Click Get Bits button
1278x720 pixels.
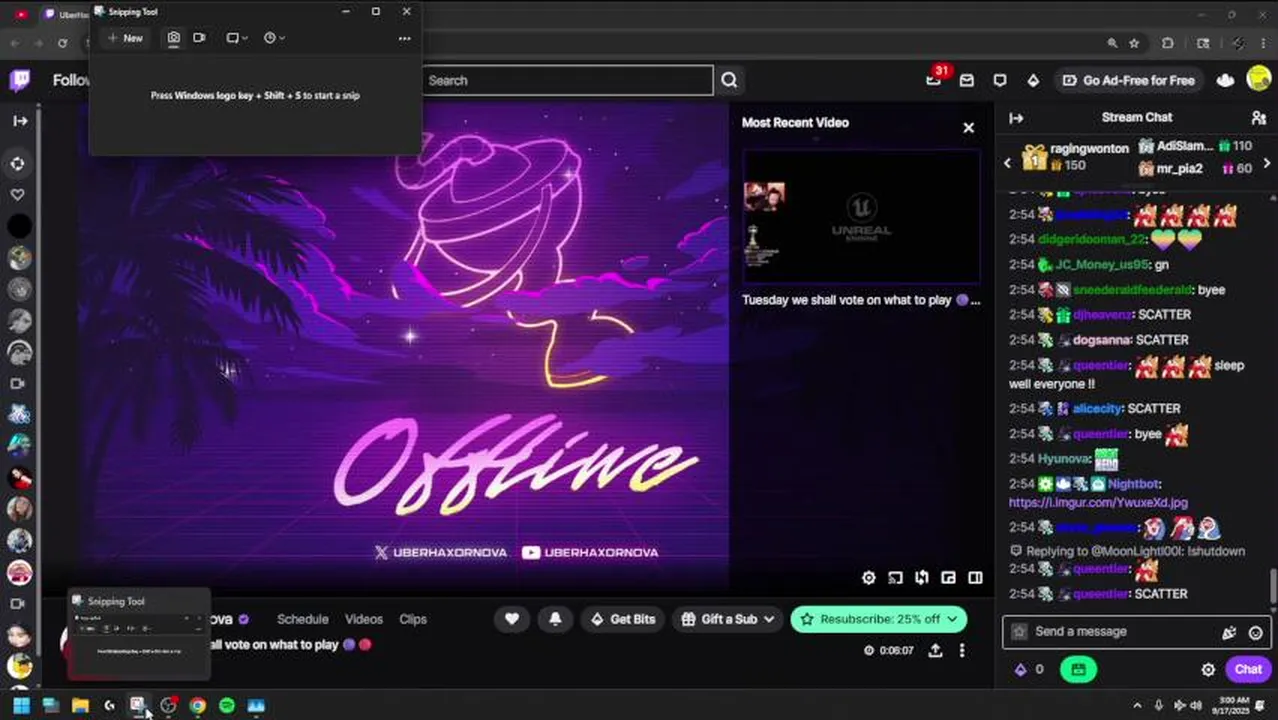click(622, 619)
